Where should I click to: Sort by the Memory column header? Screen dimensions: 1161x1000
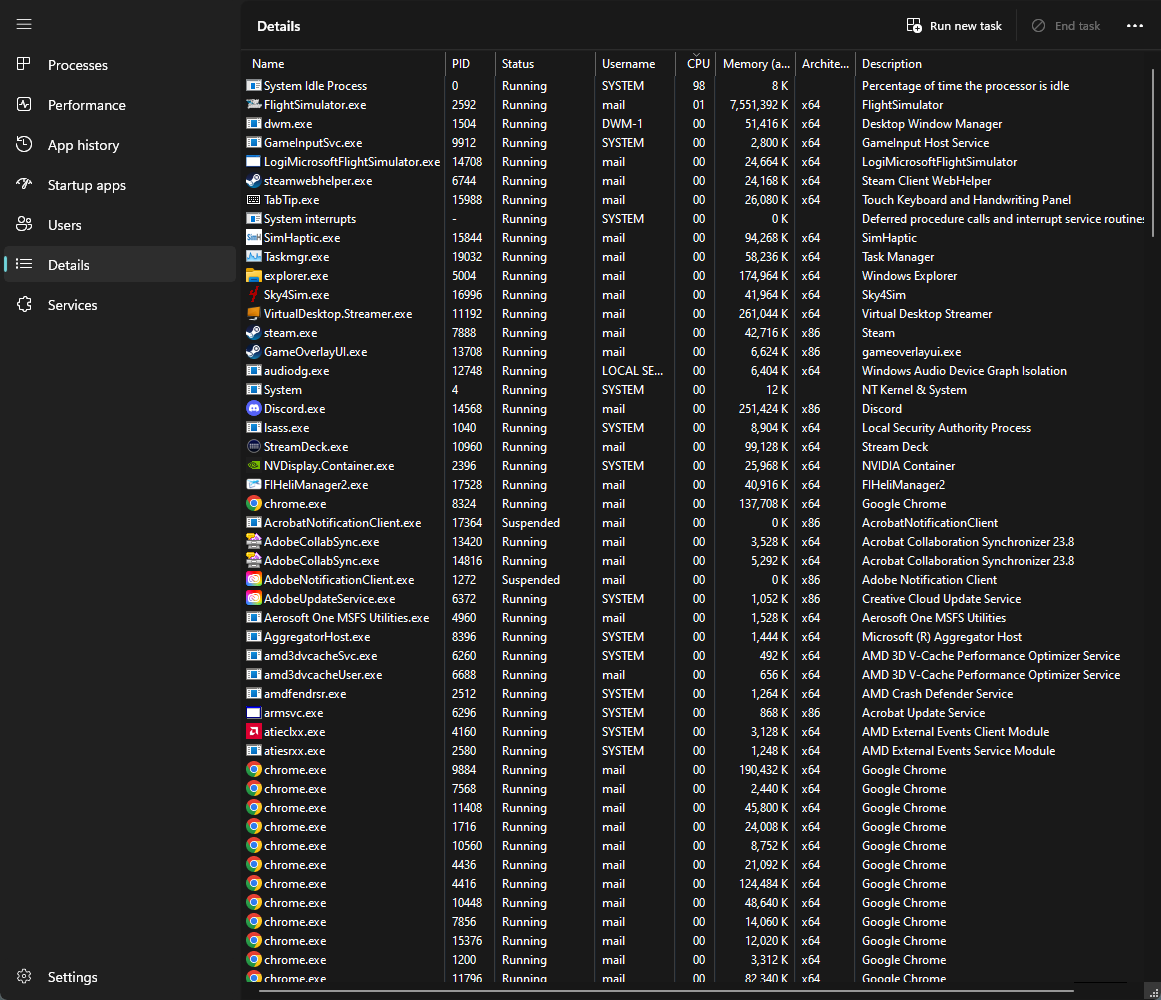pos(755,64)
